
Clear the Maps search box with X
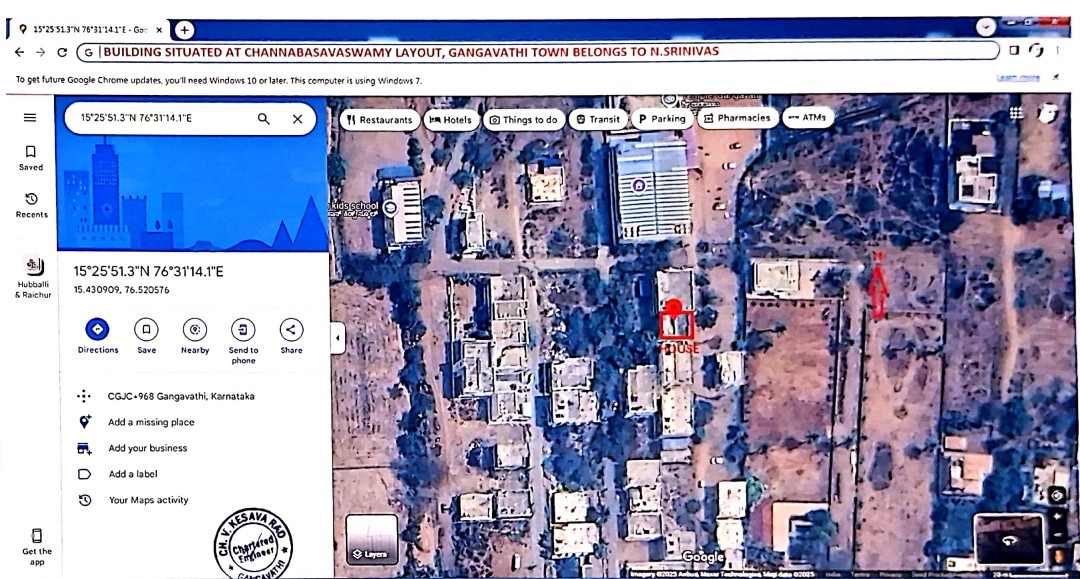(x=297, y=118)
